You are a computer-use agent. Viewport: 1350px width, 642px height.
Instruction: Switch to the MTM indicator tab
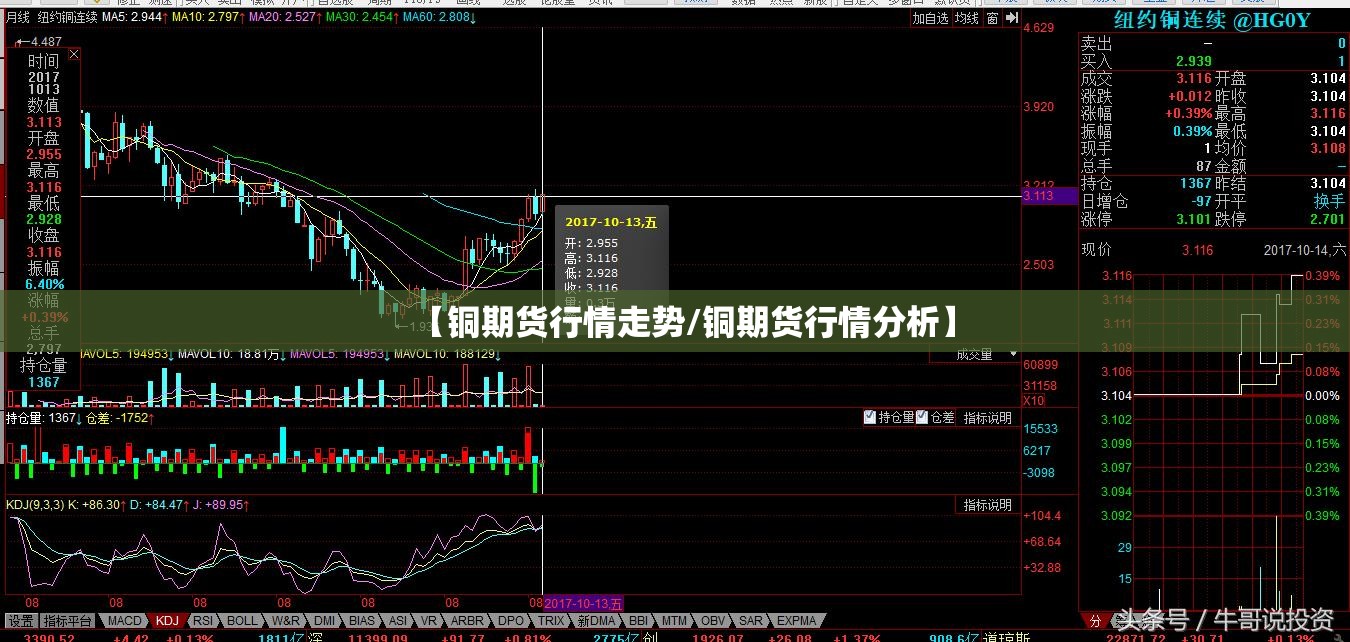coord(675,621)
